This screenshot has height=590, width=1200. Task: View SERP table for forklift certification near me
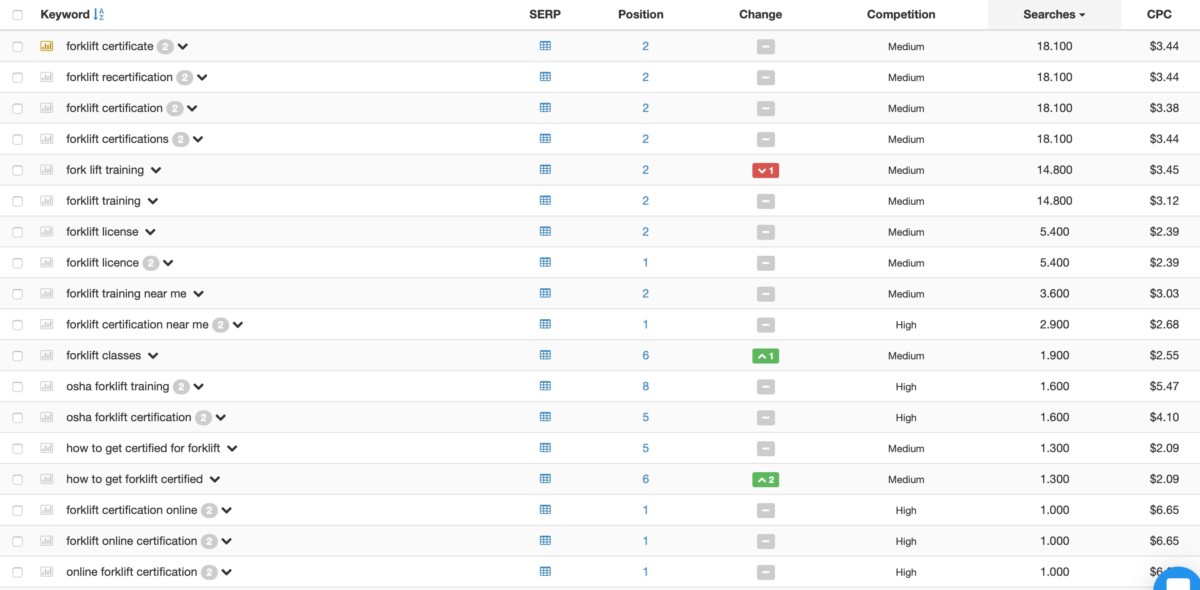pyautogui.click(x=545, y=324)
